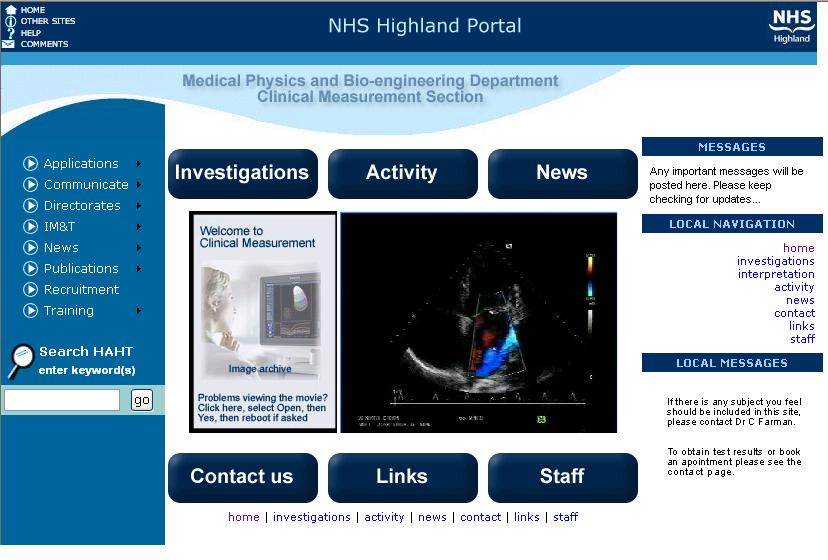
Task: Expand the sidebar News submenu triangle
Action: click(x=139, y=247)
